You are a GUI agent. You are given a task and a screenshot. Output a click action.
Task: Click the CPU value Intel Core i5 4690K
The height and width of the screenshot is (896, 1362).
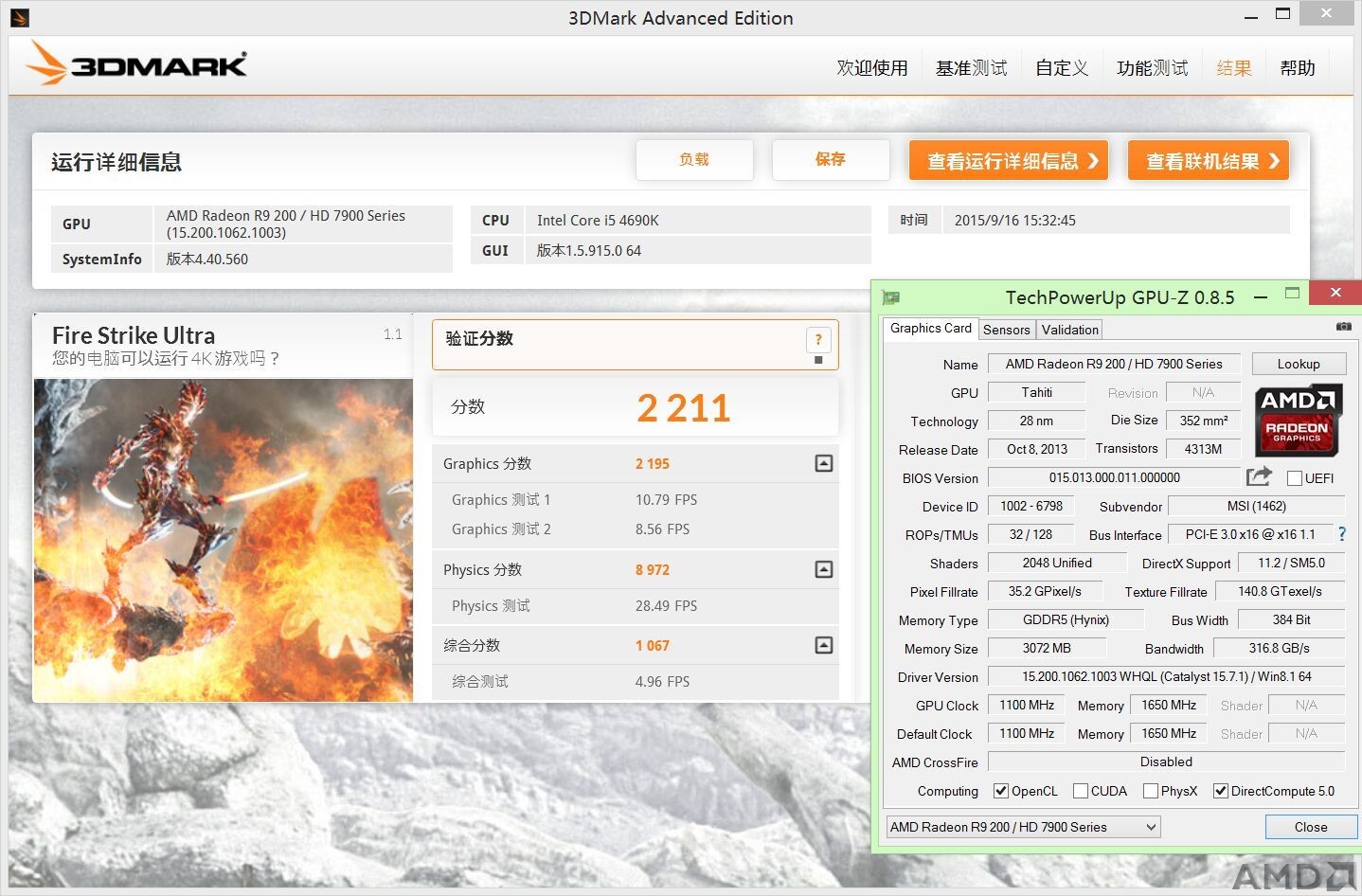pos(598,221)
